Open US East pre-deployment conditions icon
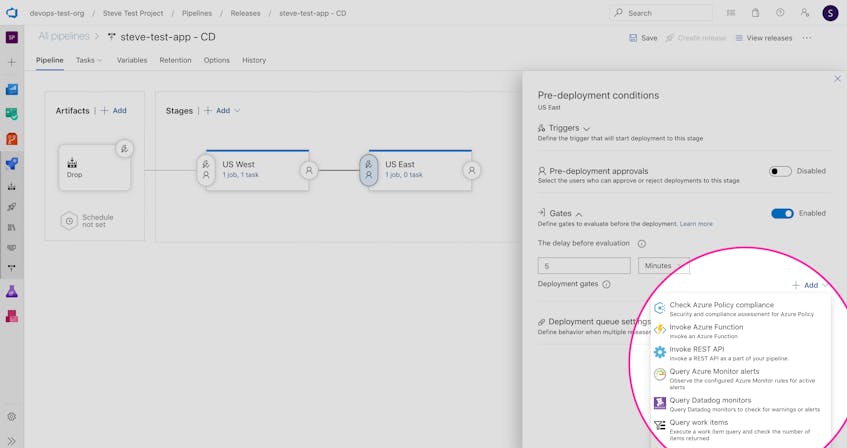 click(x=369, y=170)
